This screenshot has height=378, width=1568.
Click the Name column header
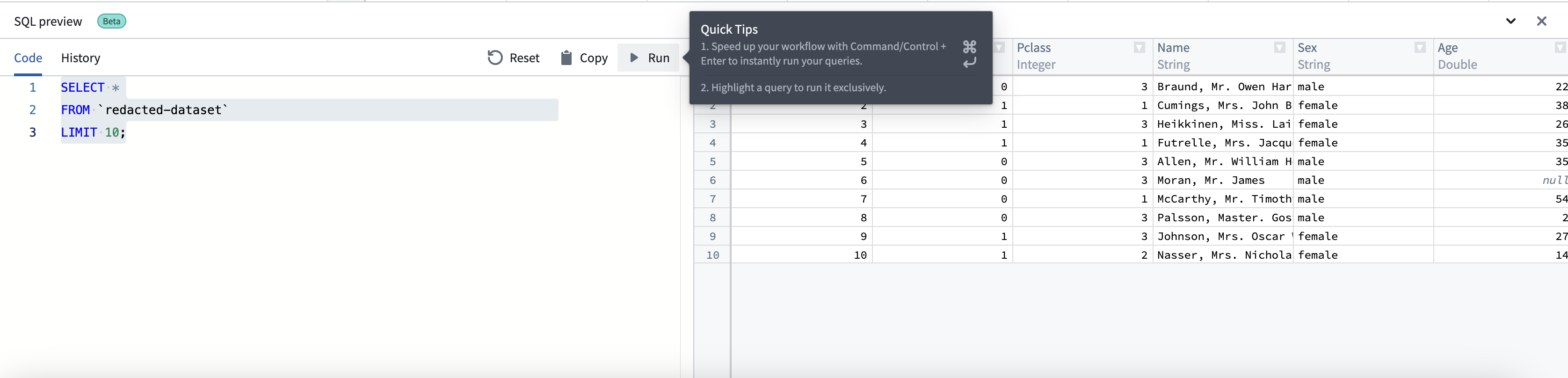(x=1223, y=57)
